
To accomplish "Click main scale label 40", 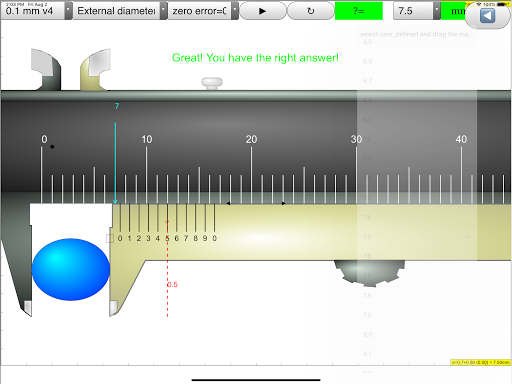I will (461, 139).
